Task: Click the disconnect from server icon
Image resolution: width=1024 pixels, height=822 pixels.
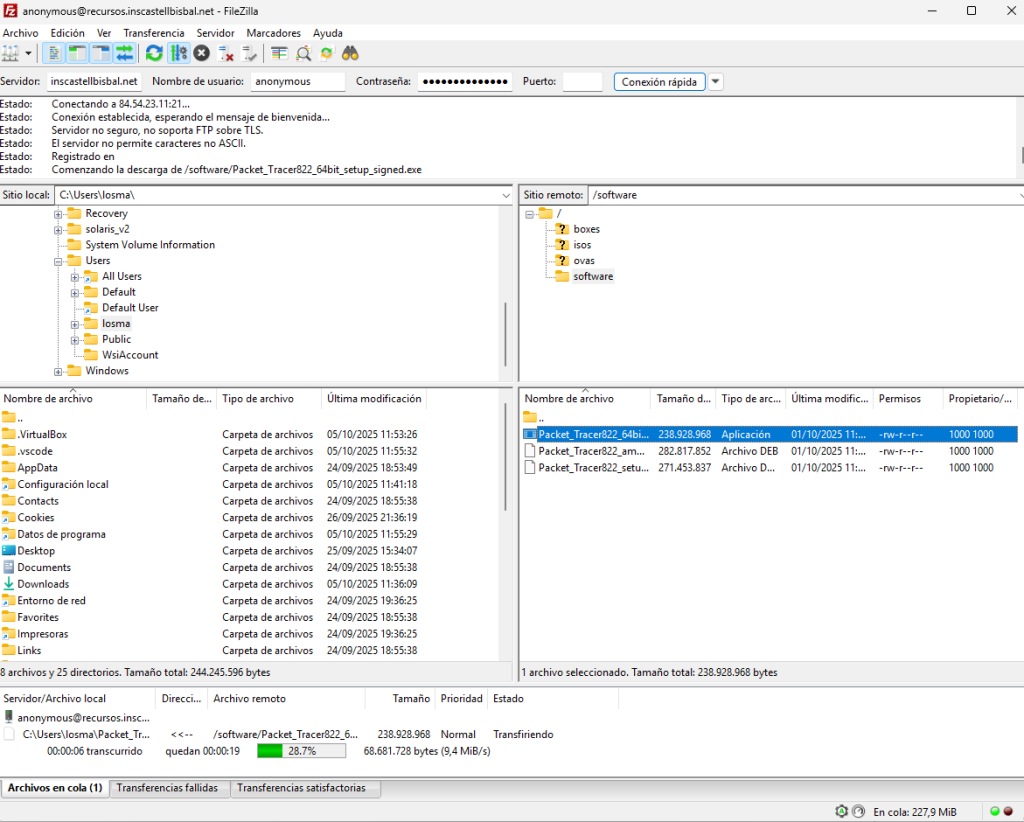Action: tap(226, 53)
